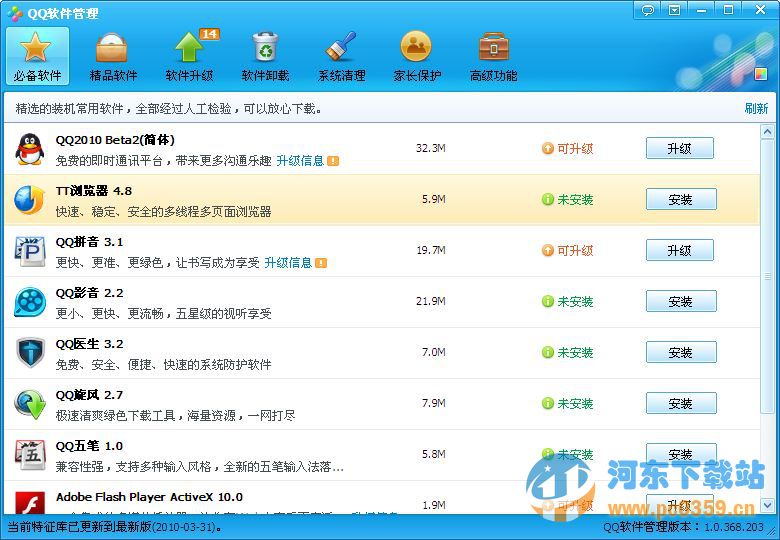Viewport: 780px width, 540px height.
Task: Click the scrollbar up arrow
Action: tap(767, 131)
